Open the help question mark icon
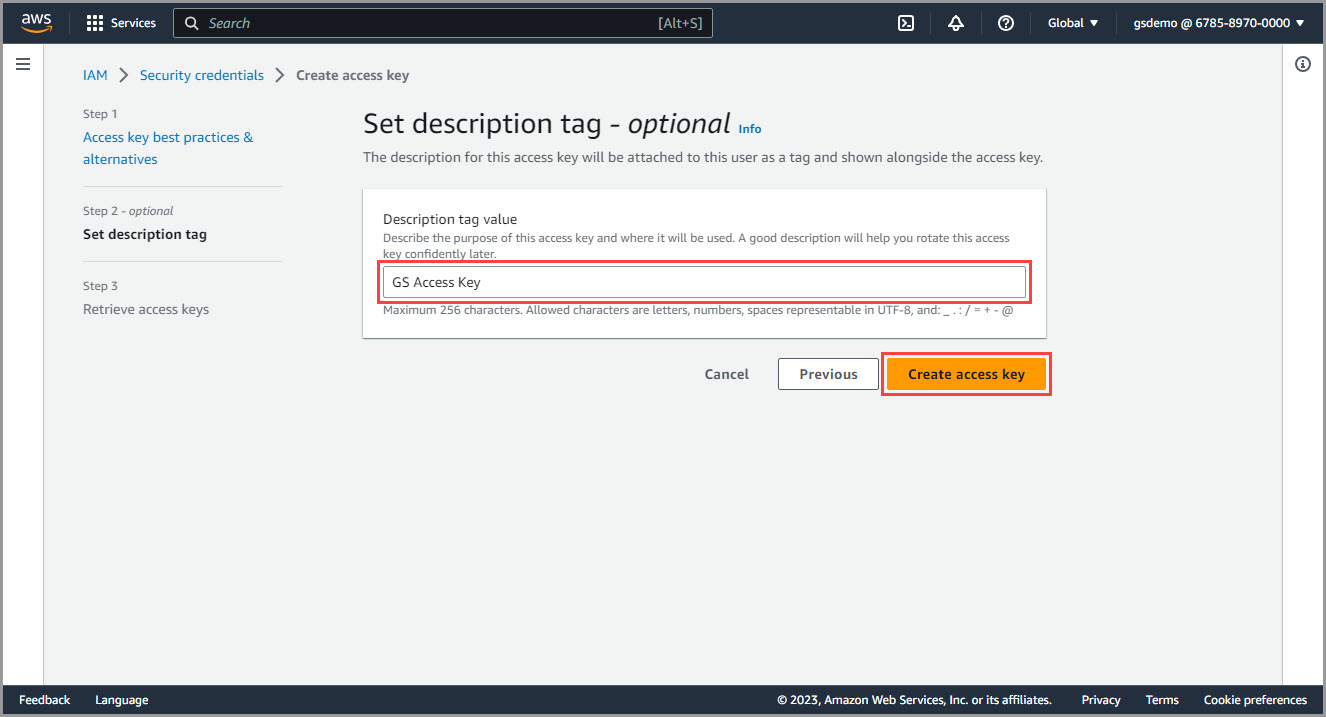This screenshot has height=717, width=1326. (x=1006, y=23)
